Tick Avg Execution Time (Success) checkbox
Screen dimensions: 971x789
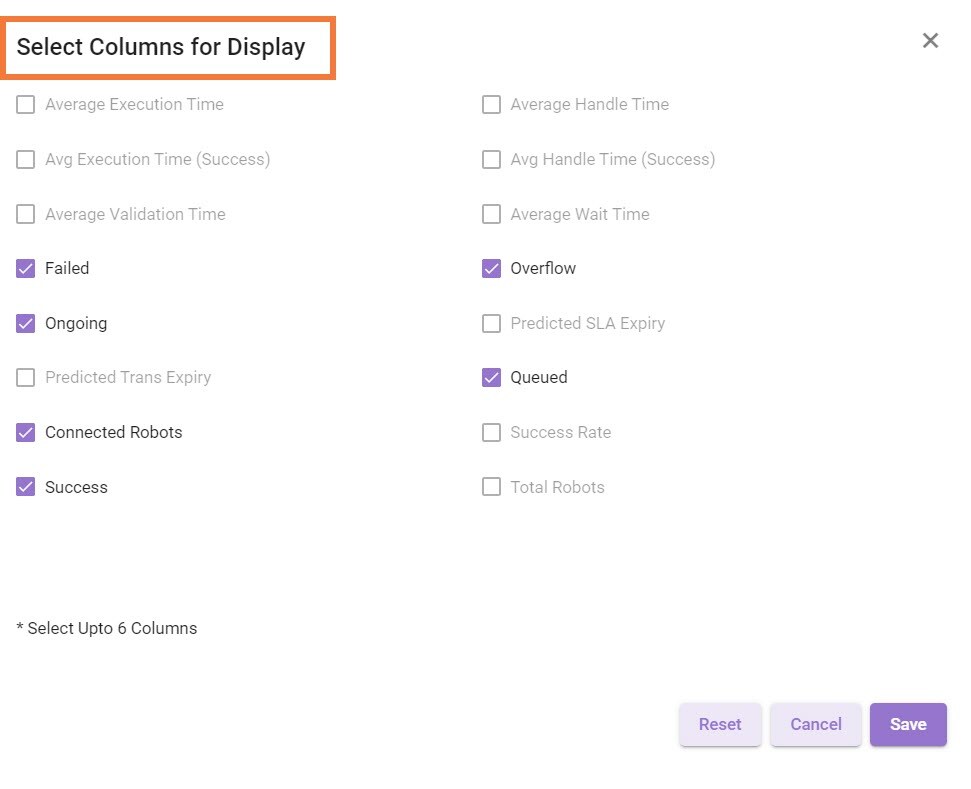click(25, 159)
